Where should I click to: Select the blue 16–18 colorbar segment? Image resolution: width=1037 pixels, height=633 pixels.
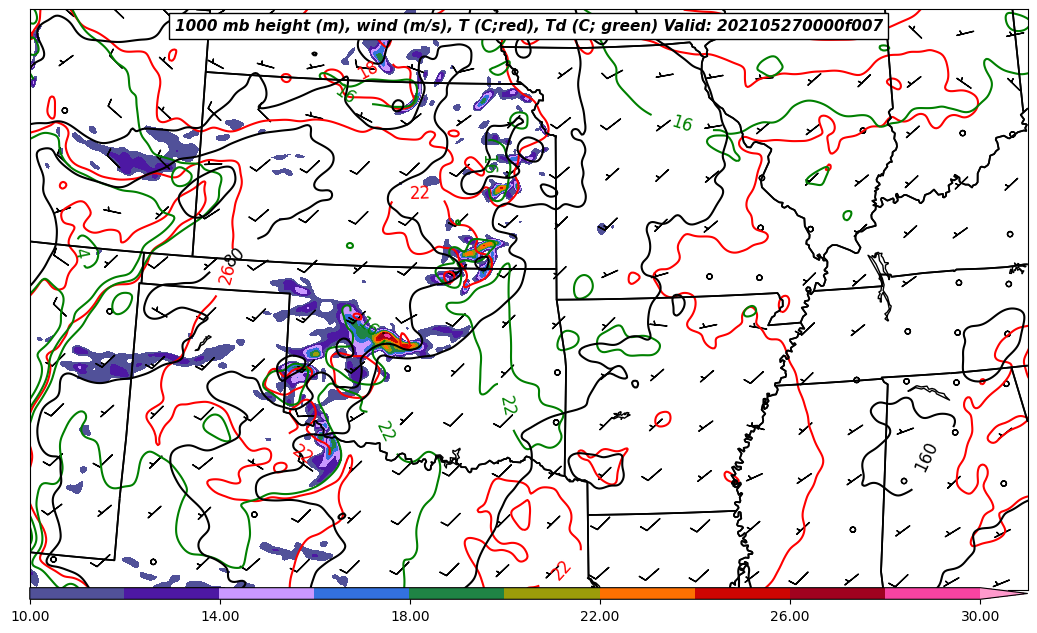pos(362,593)
